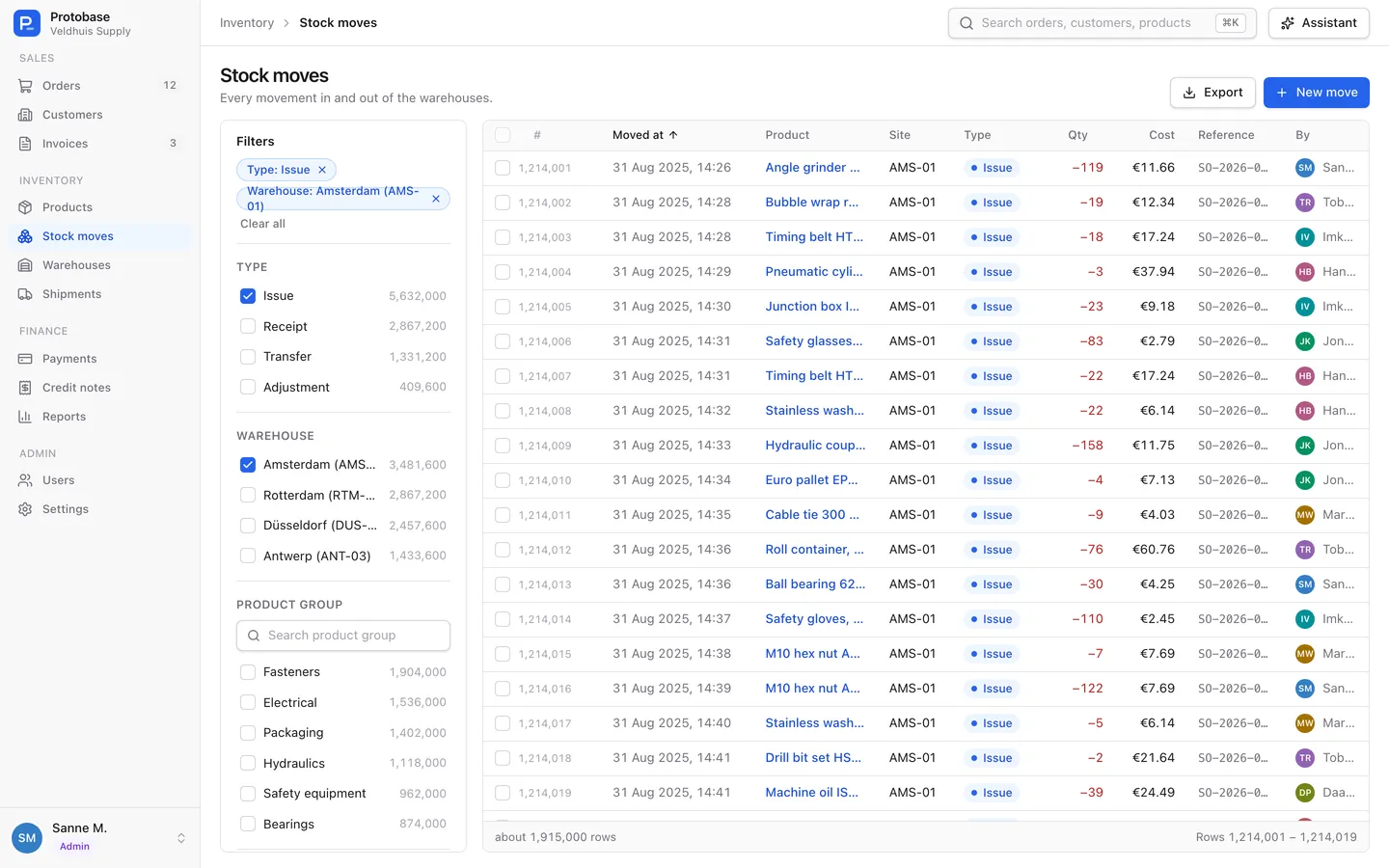Viewport: 1389px width, 868px height.
Task: Select row 1,214,005 checkbox
Action: point(503,307)
